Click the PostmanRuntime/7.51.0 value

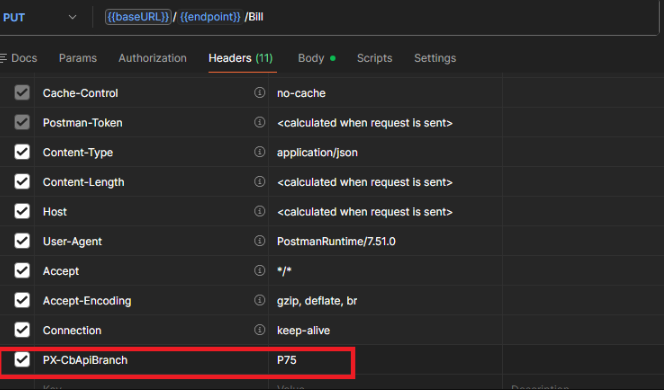tap(336, 241)
